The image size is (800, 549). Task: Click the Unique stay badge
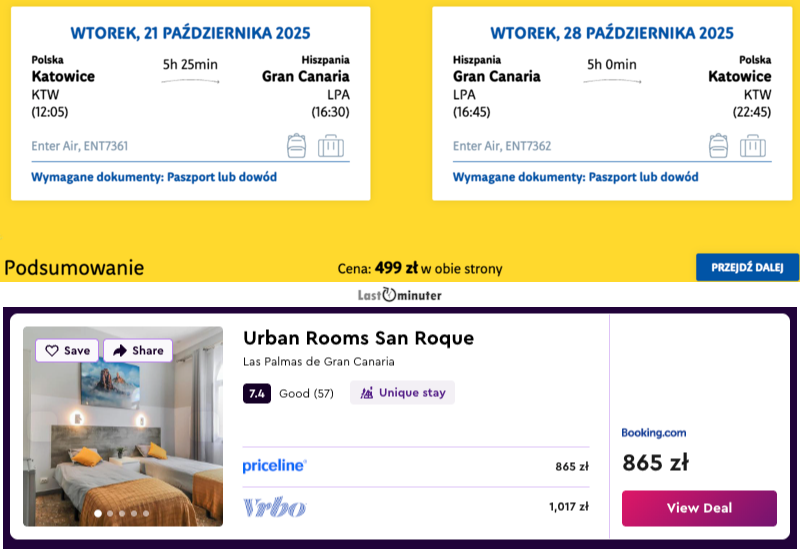402,393
